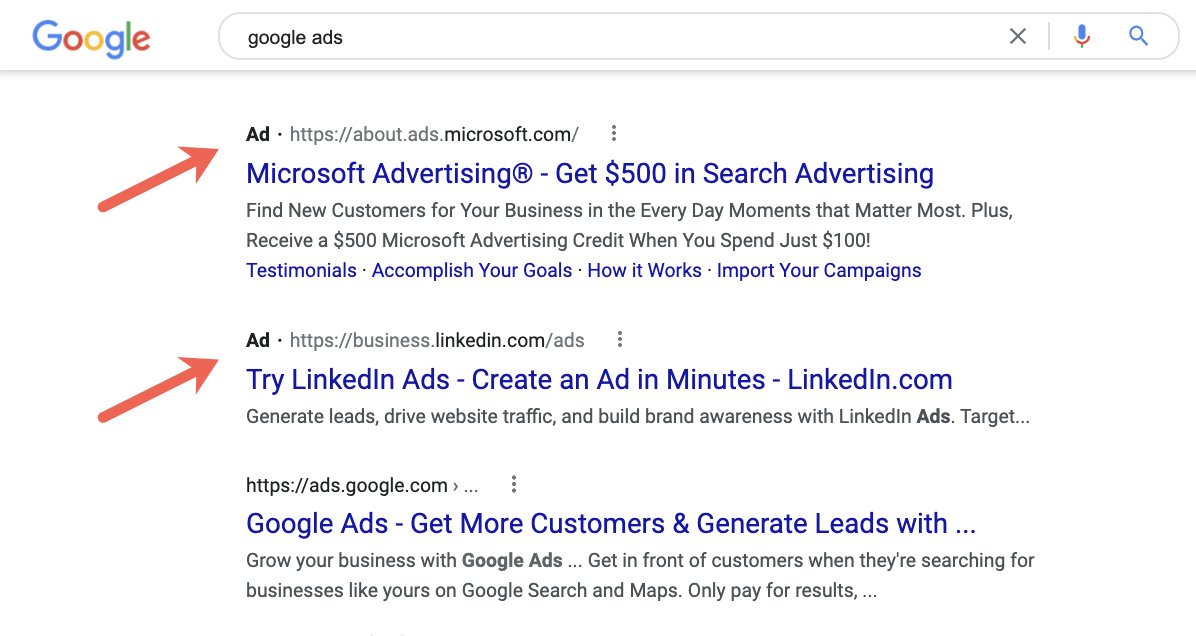Click the Ad label on LinkedIn result
This screenshot has width=1196, height=636.
point(258,340)
